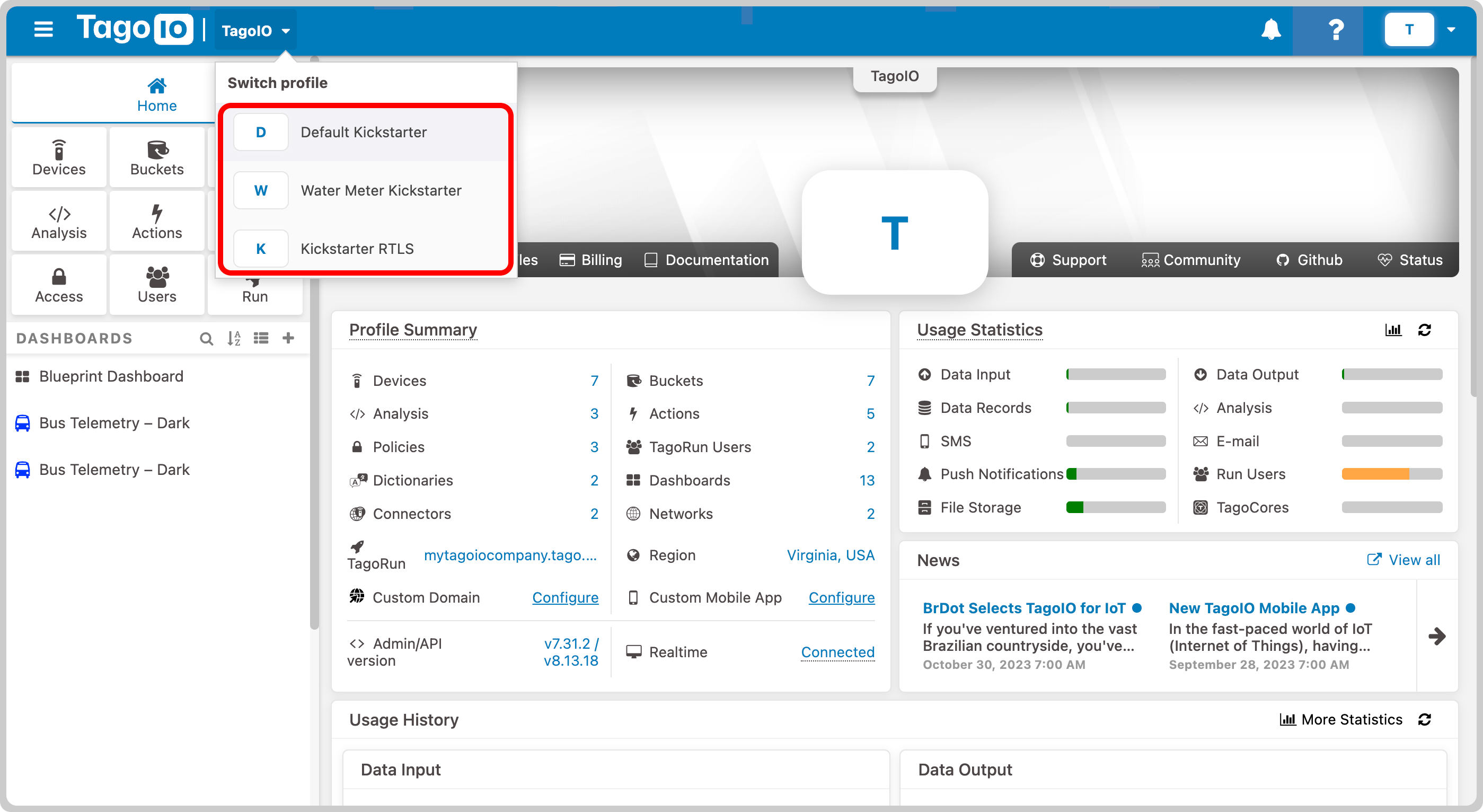This screenshot has height=812, width=1483.
Task: Select Kickstarter RTLS profile
Action: (365, 248)
